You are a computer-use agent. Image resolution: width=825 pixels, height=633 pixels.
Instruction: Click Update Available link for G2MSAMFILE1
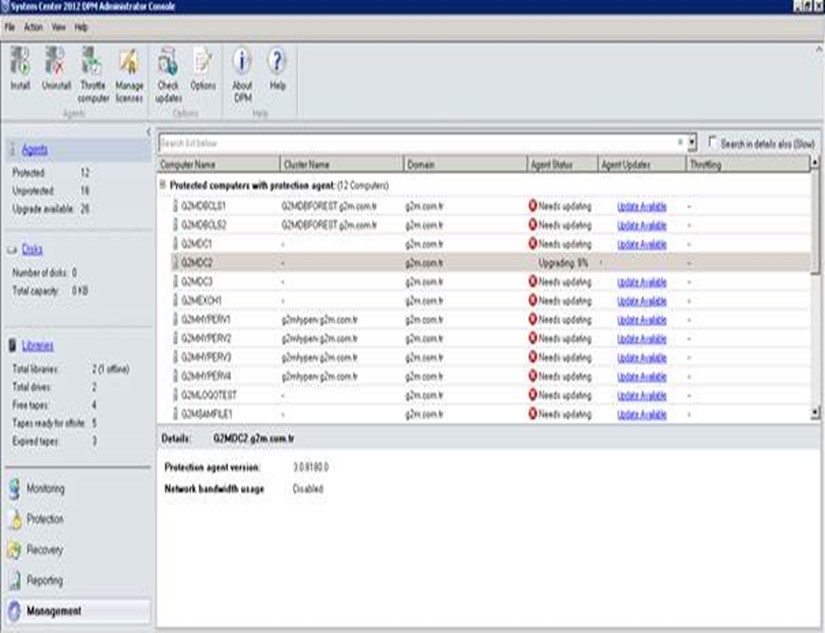641,415
